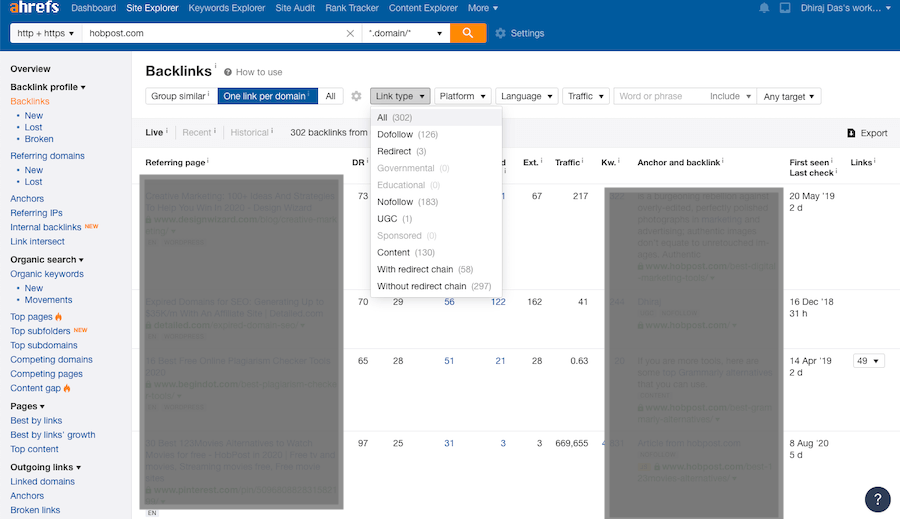Open the *.domain/* mode dropdown

405,33
